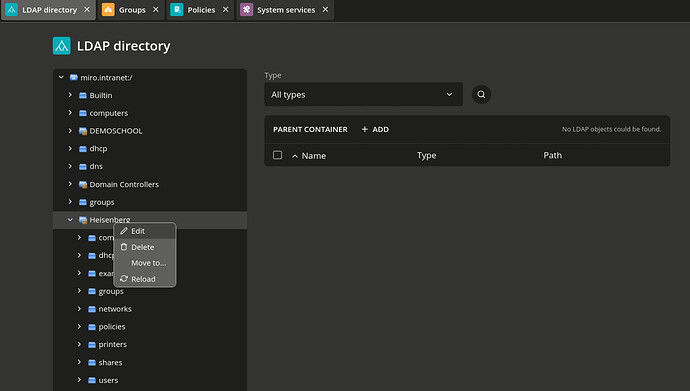This screenshot has height=391, width=690.
Task: Expand the printers tree node
Action: coord(79,344)
